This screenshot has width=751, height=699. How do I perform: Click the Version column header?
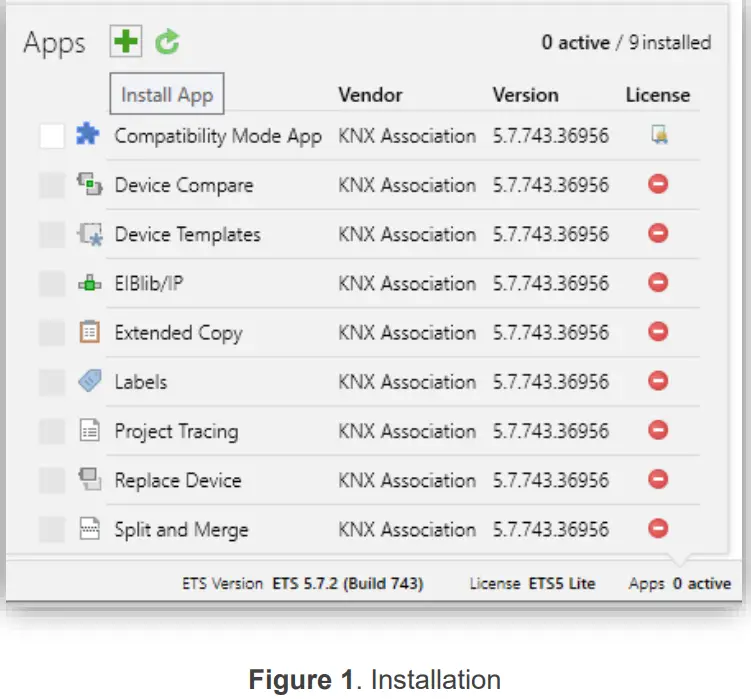525,95
